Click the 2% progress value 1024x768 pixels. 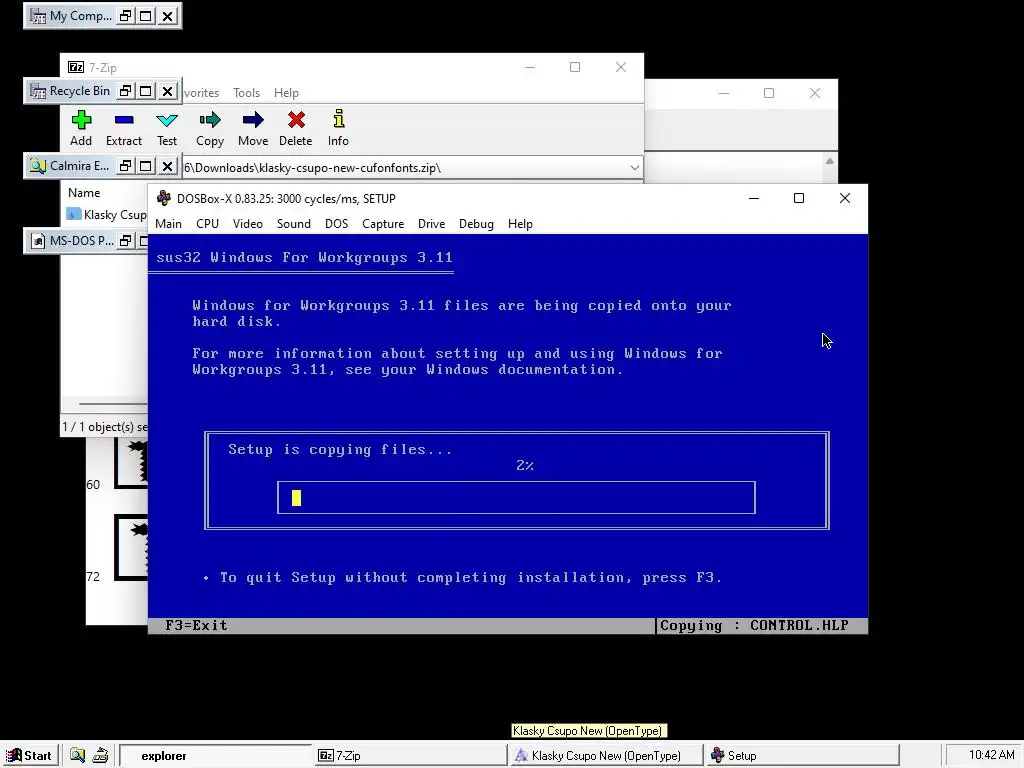525,466
